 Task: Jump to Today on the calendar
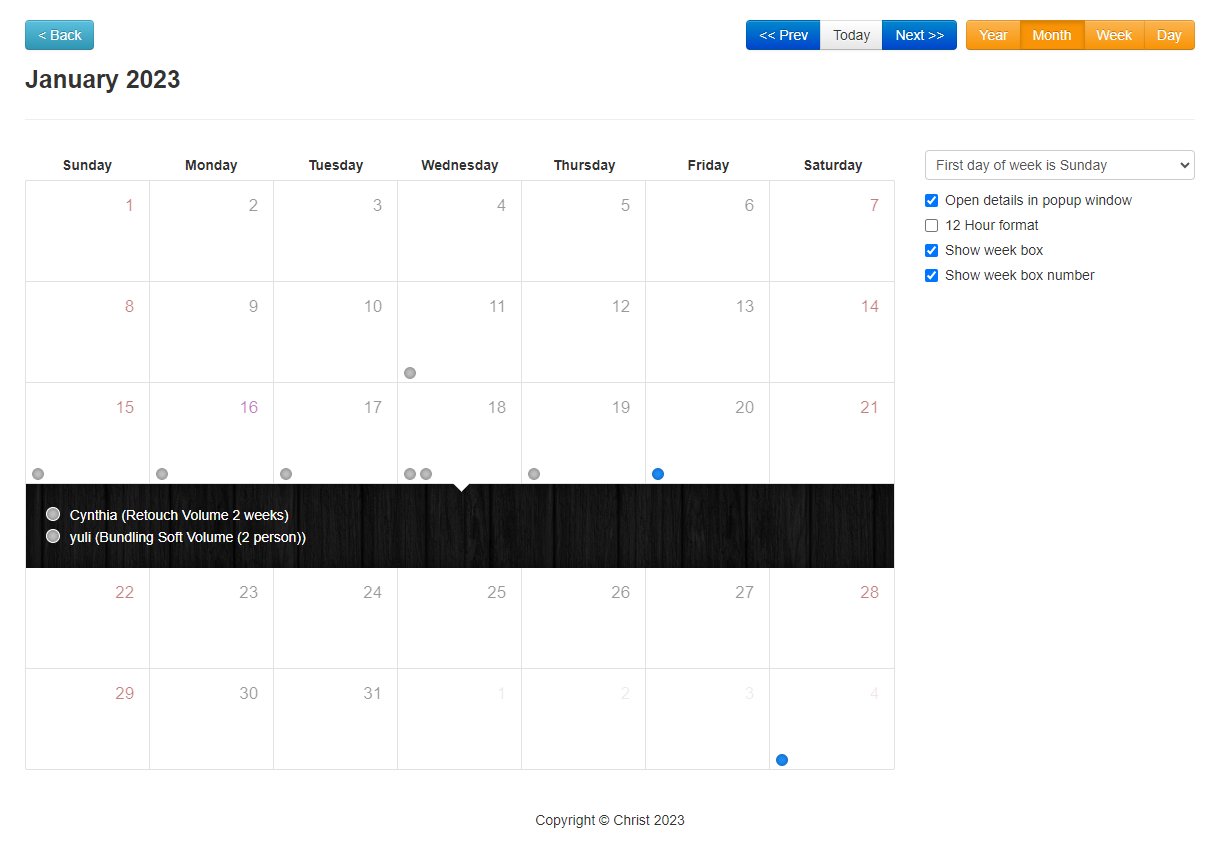852,35
